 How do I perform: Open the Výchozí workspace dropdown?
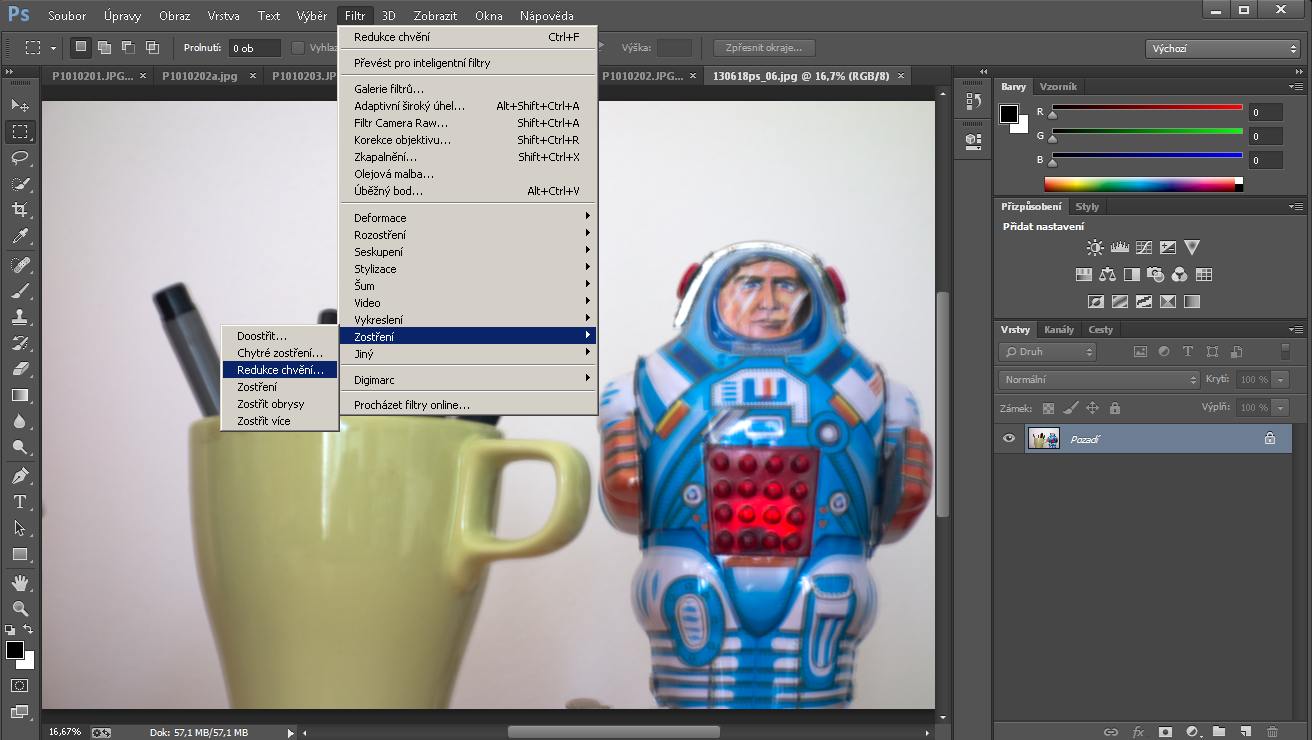coord(1221,48)
